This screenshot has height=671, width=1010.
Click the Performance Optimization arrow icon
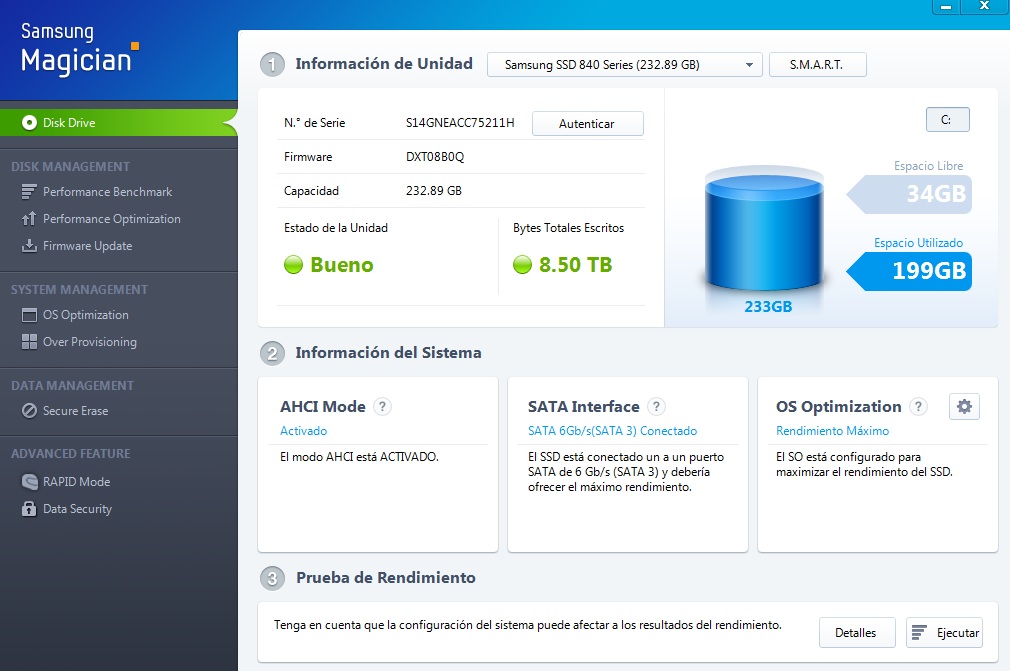coord(29,219)
